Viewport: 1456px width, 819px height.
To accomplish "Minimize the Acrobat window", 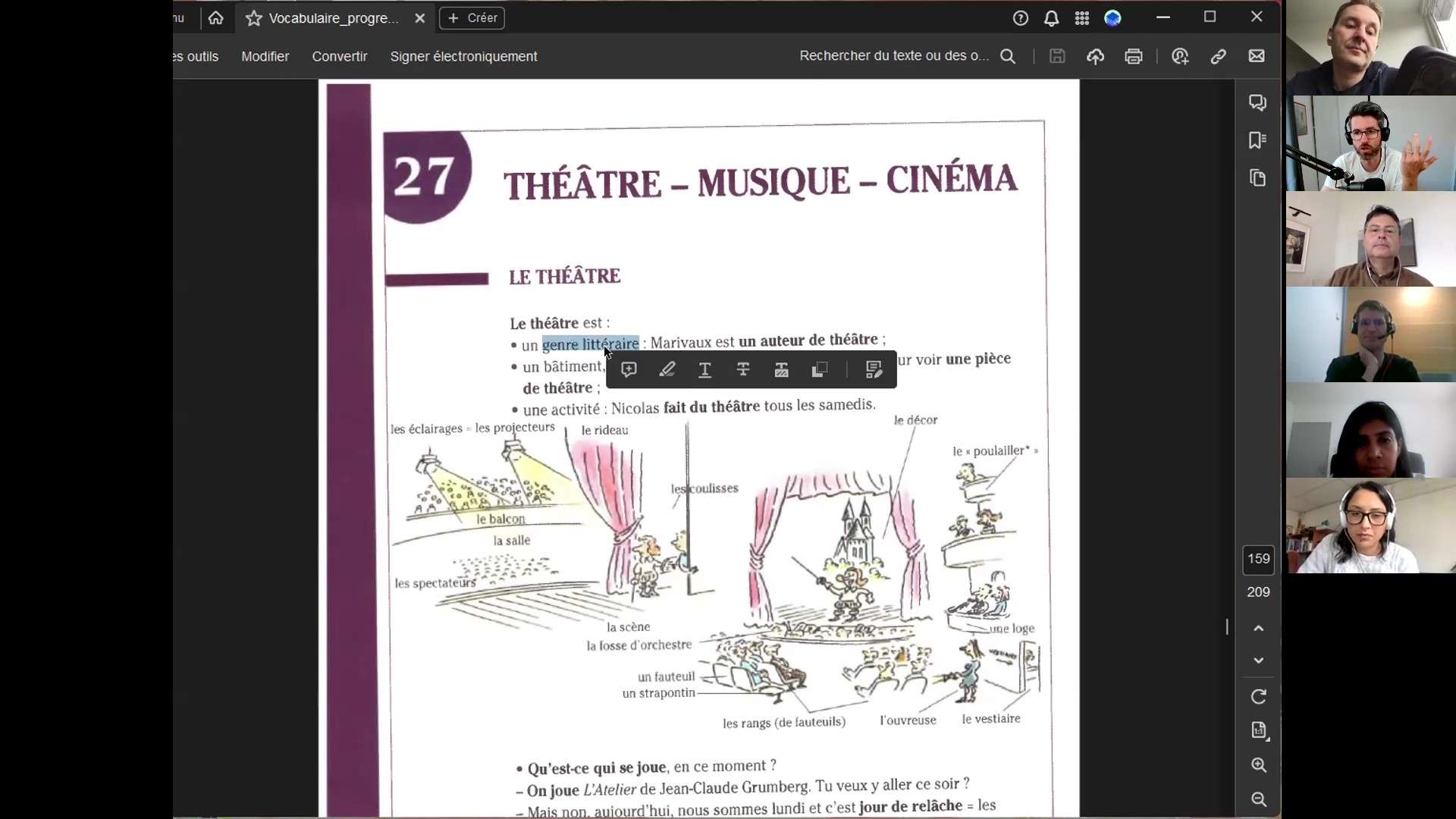I will click(x=1163, y=17).
